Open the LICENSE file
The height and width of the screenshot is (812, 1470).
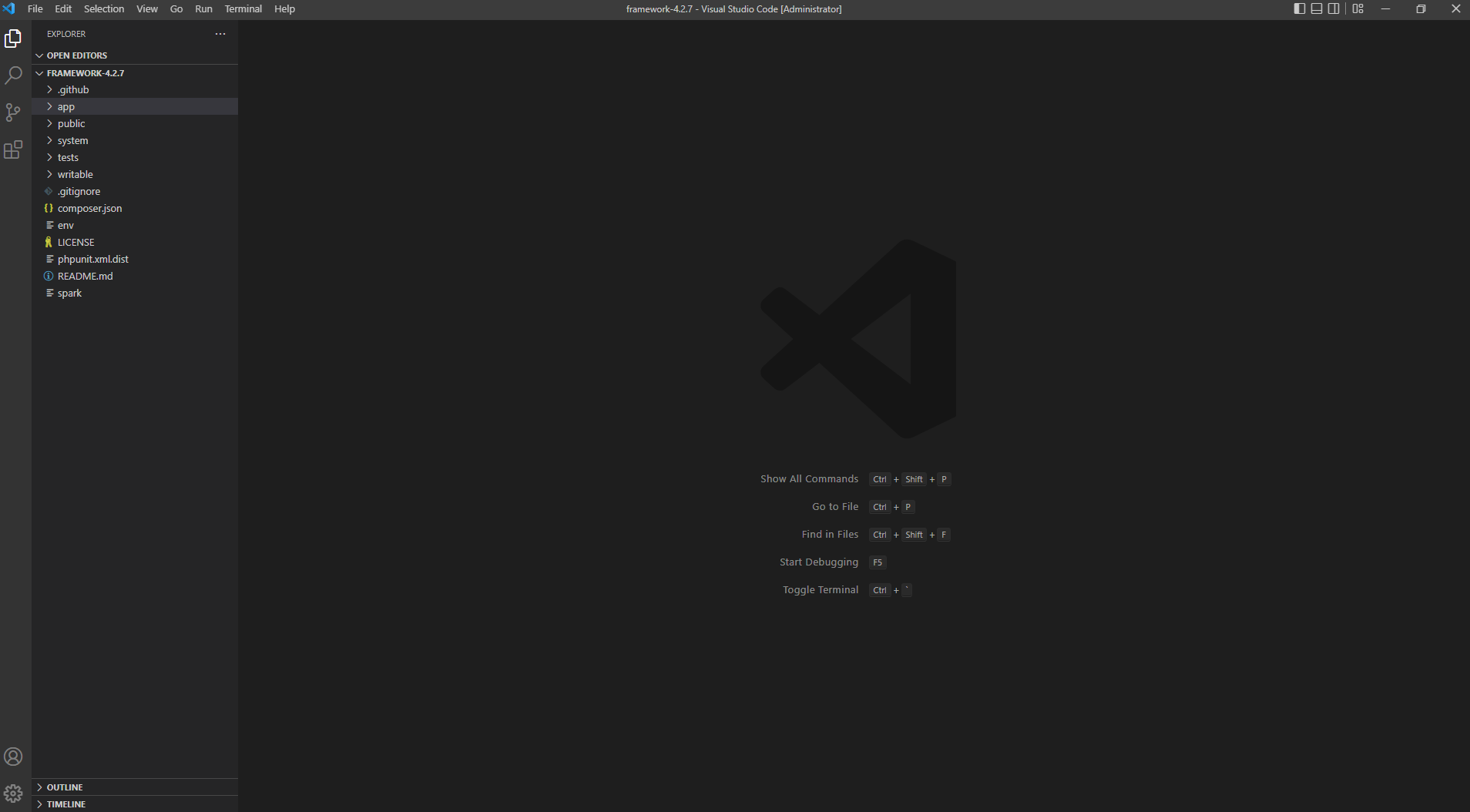tap(135, 242)
